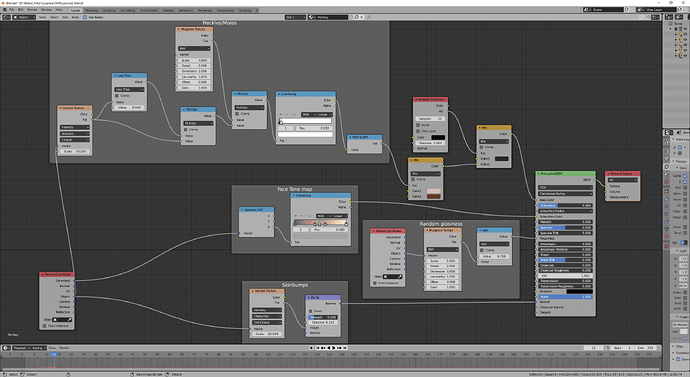Open the Playback popover in the timeline
Viewport: 690px width, 377px height.
pos(21,348)
